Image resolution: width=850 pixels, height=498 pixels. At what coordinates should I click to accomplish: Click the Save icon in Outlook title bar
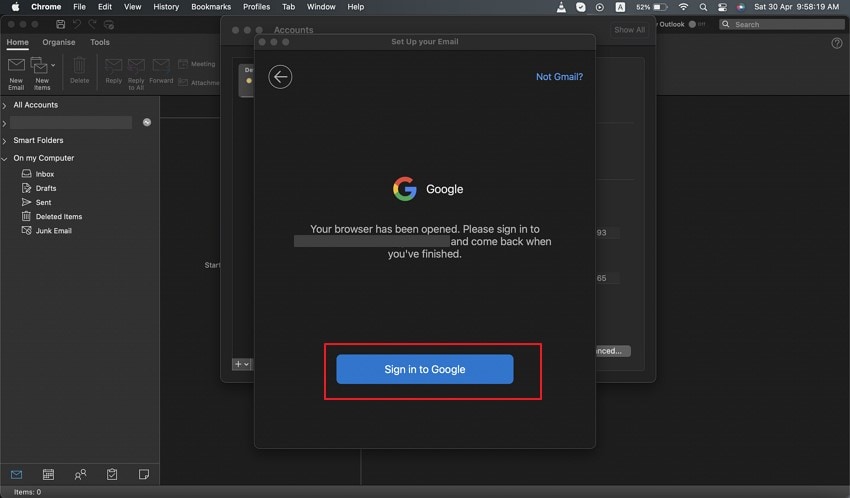point(61,24)
